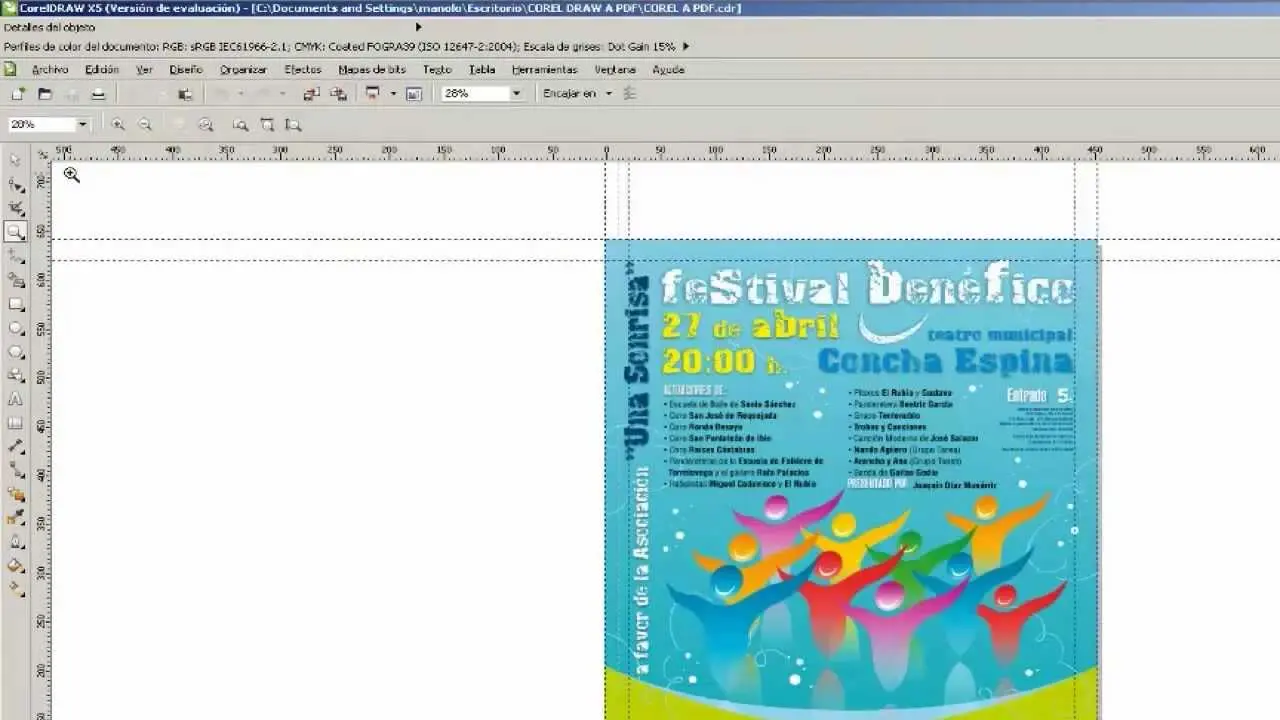Open the Herramientas menu
This screenshot has width=1280, height=720.
[x=544, y=70]
